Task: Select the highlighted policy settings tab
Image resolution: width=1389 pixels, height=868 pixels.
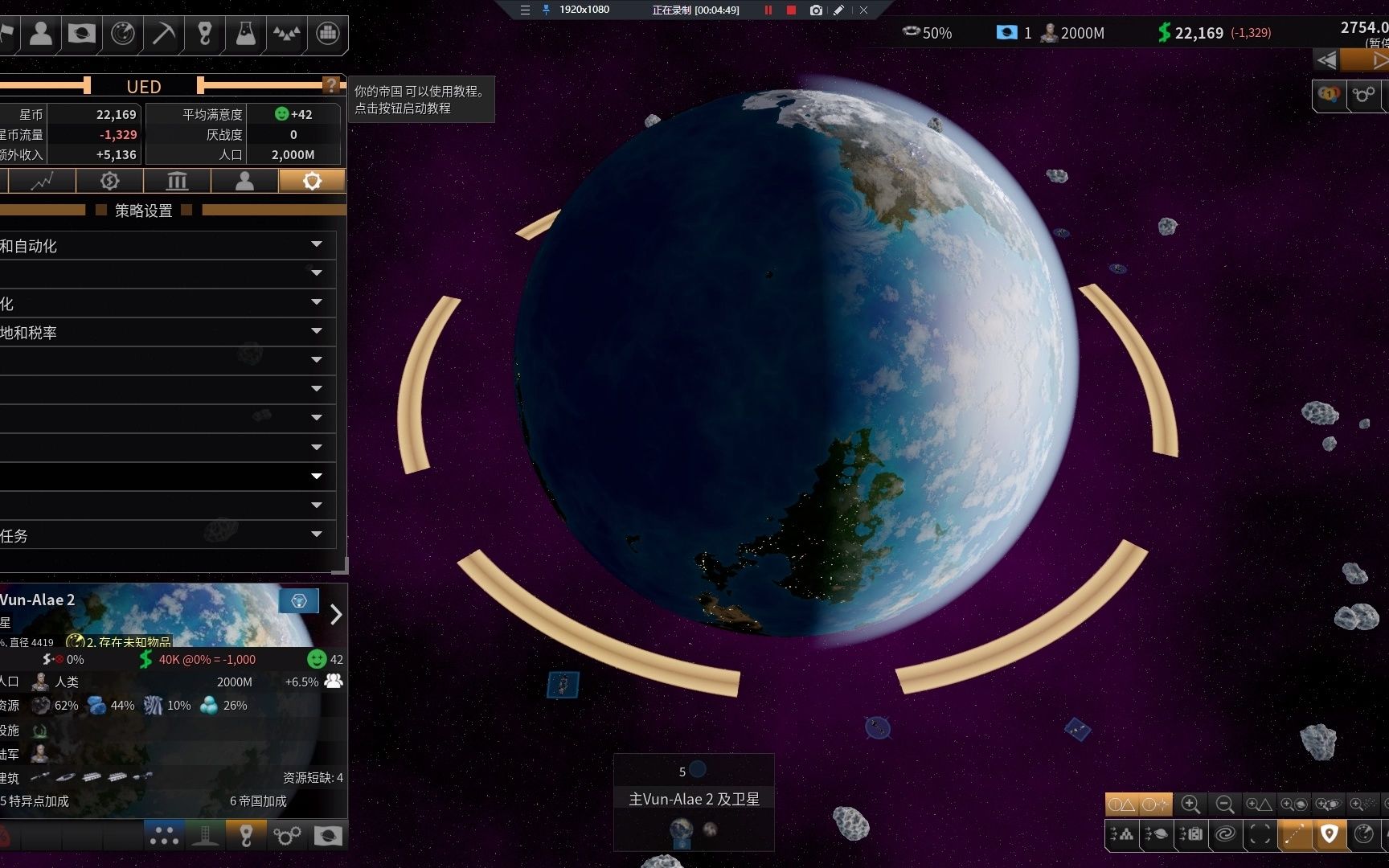Action: tap(312, 181)
